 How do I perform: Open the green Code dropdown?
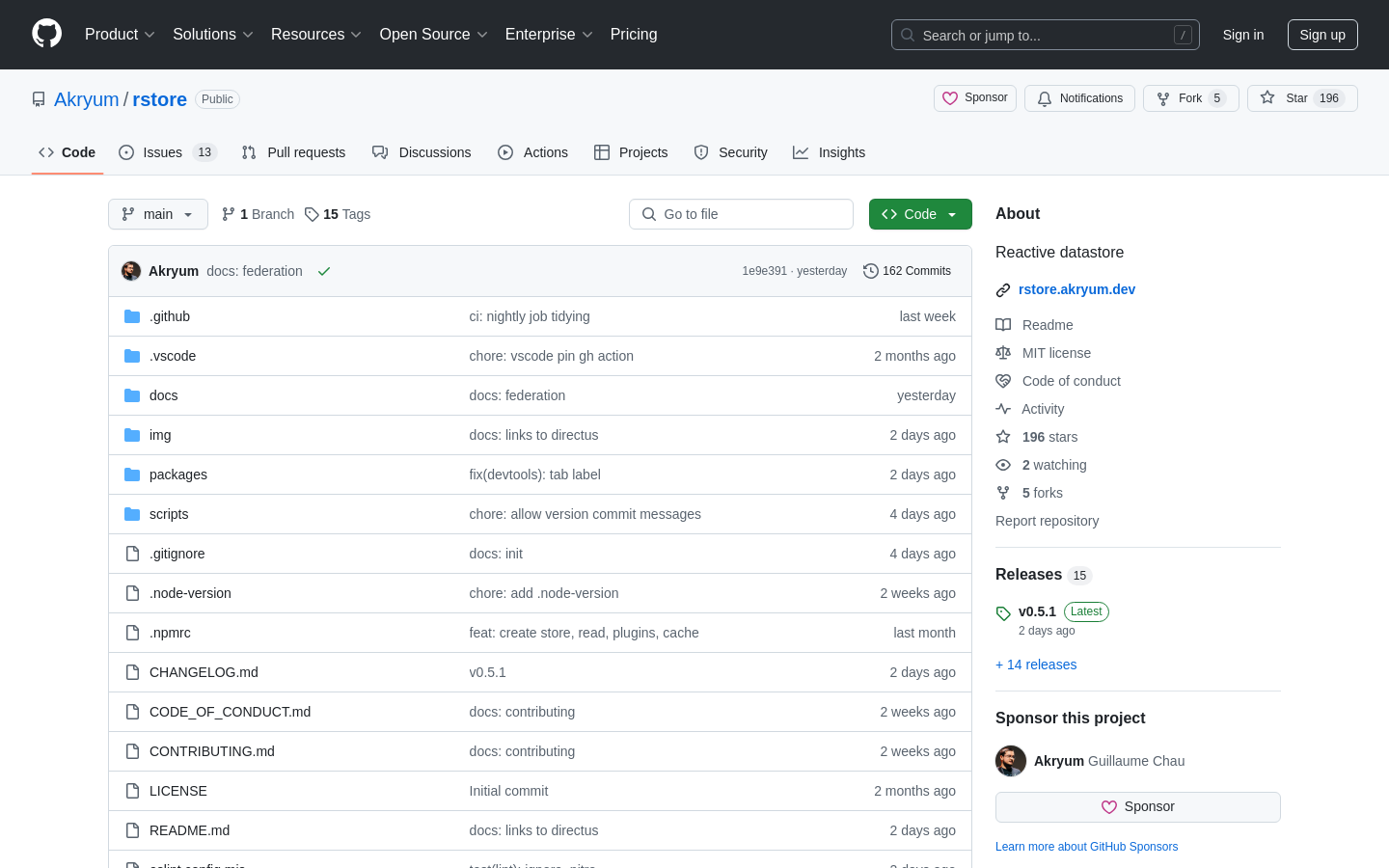click(x=919, y=214)
